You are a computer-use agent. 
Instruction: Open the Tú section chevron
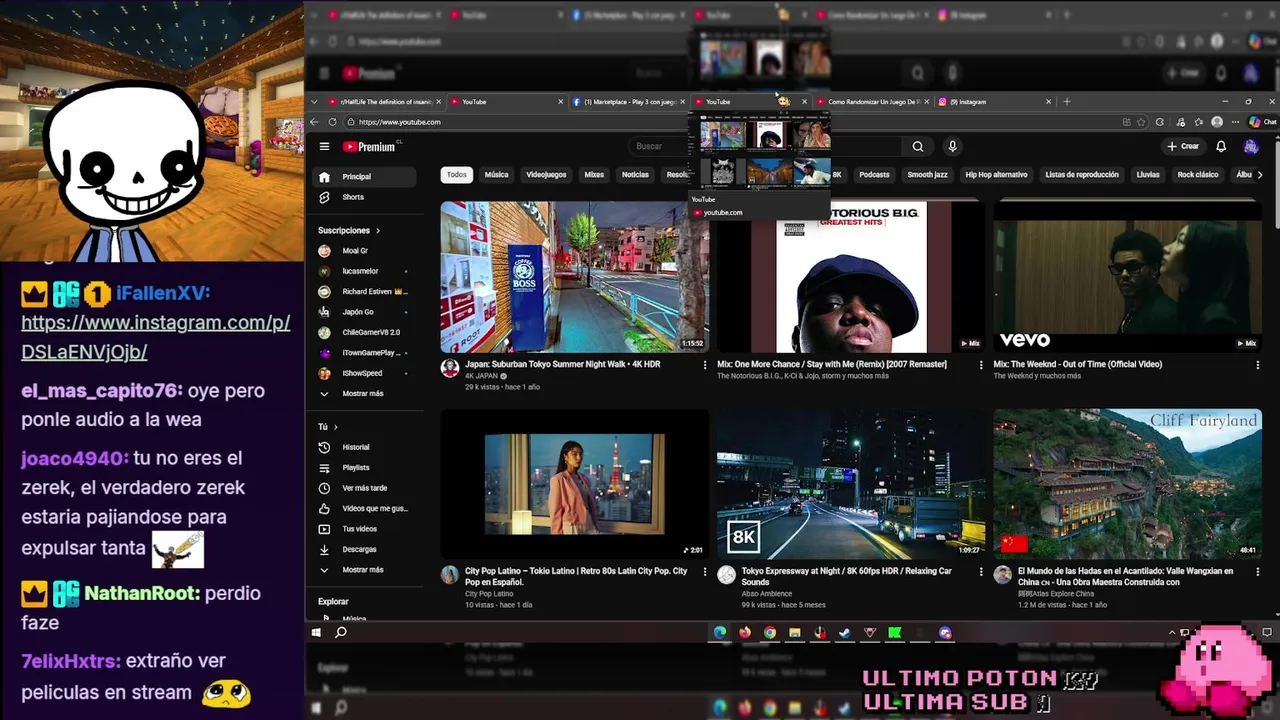[336, 427]
